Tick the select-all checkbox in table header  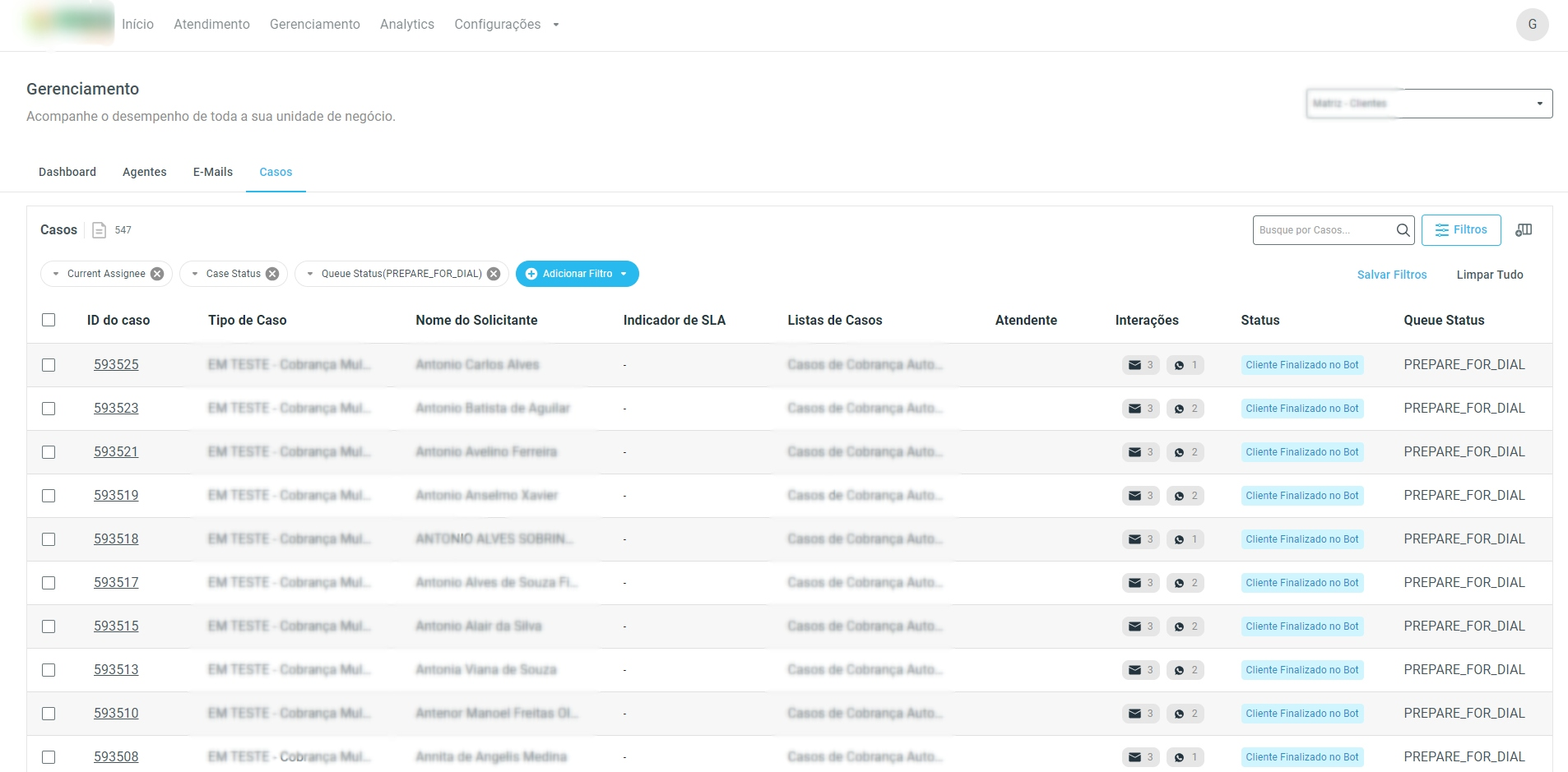[x=49, y=320]
